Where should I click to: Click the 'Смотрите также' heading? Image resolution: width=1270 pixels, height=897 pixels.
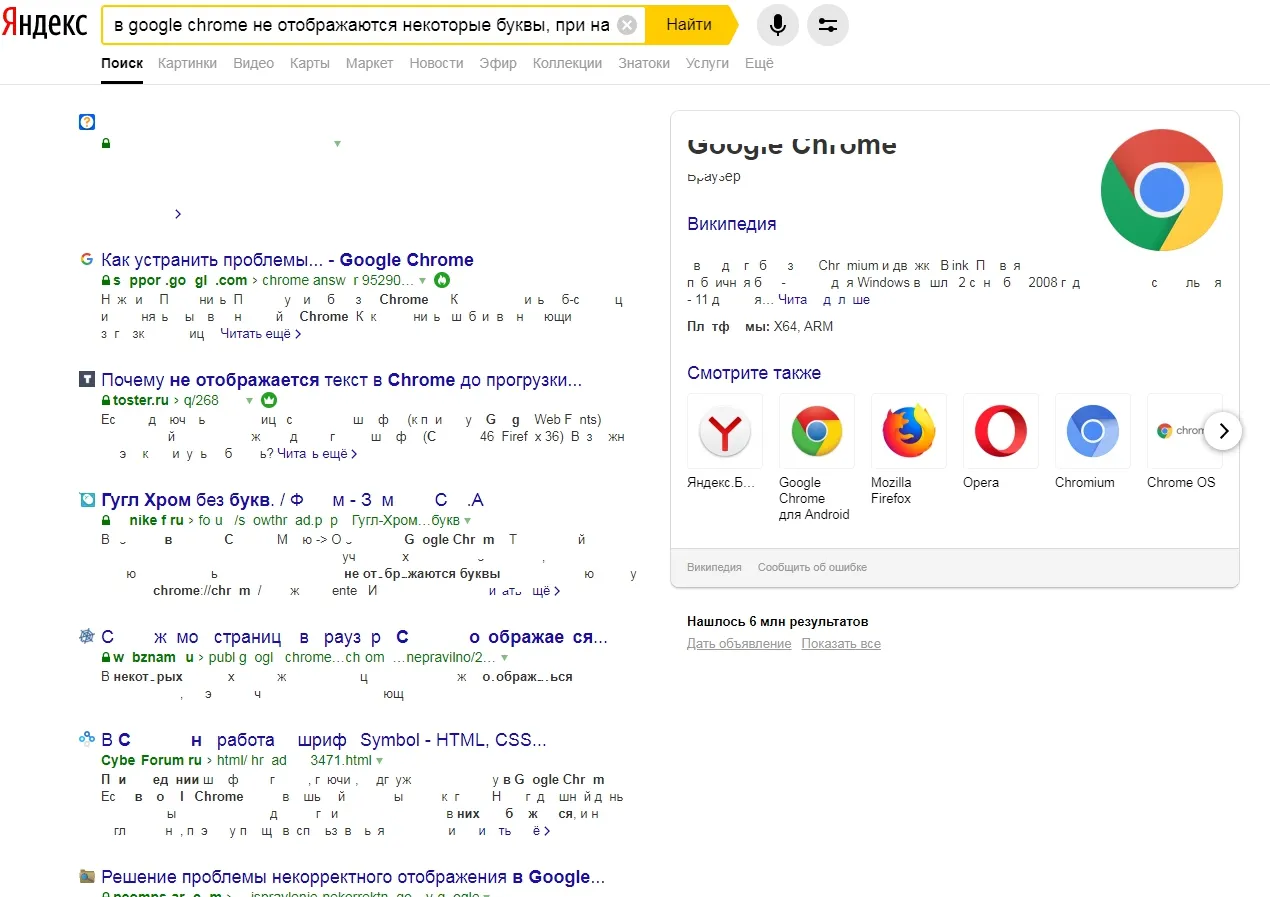754,373
